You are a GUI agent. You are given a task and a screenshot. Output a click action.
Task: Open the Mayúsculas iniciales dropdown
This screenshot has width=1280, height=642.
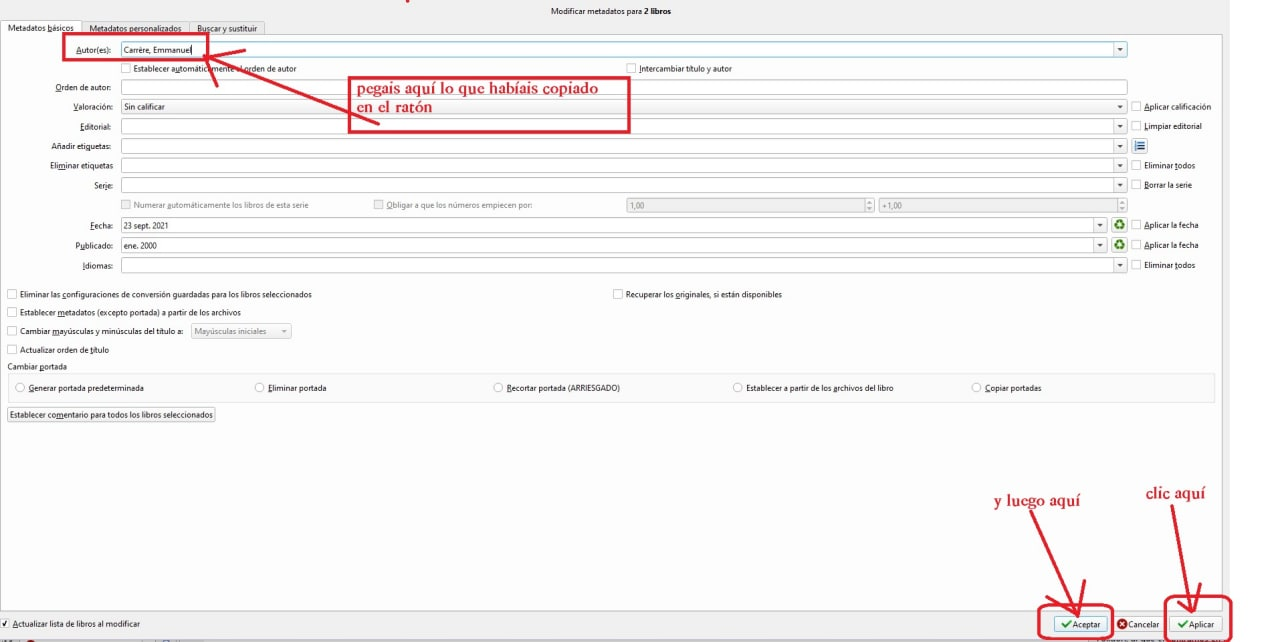241,331
